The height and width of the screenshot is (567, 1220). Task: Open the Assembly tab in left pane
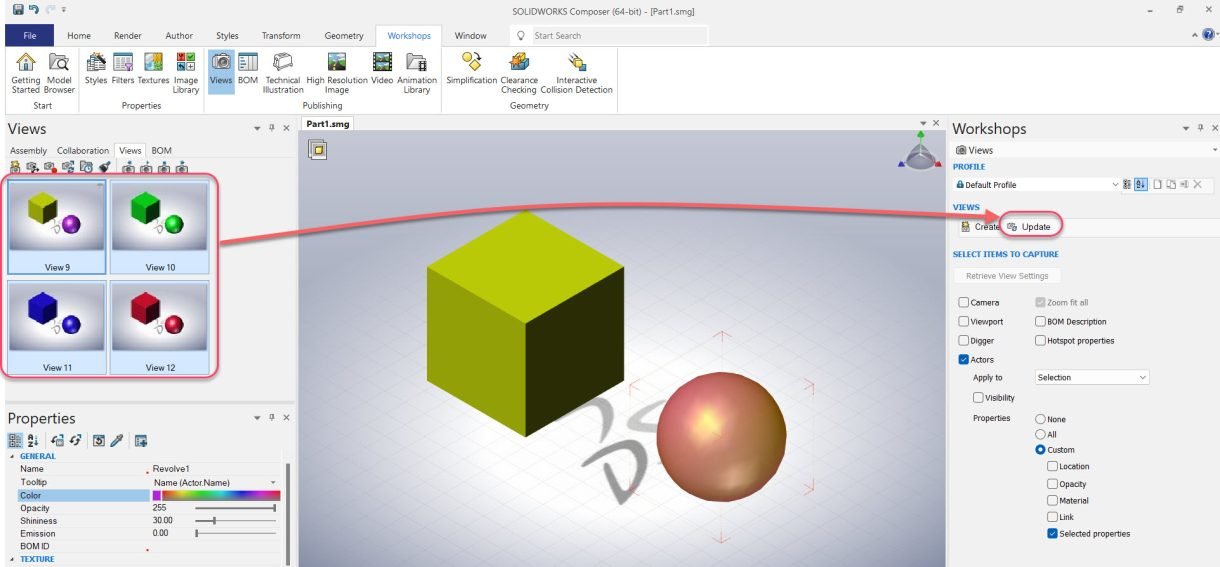click(28, 151)
